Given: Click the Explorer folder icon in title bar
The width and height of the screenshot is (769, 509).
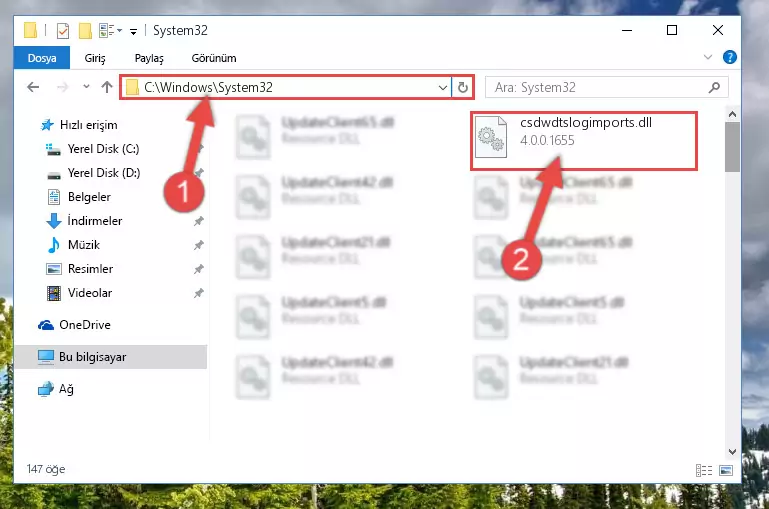Looking at the screenshot, I should pos(30,30).
